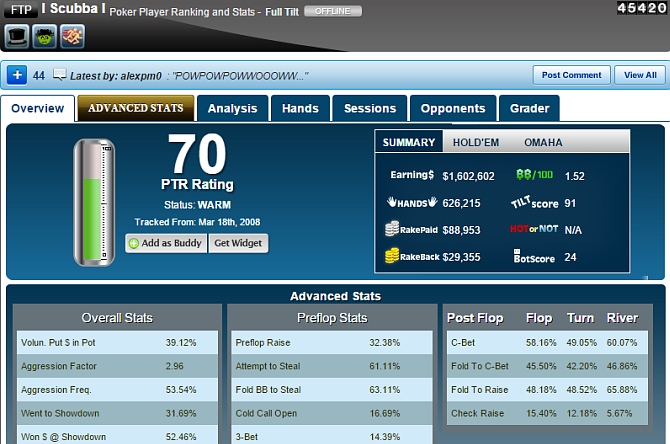Click the 3-Bet row

[332, 435]
